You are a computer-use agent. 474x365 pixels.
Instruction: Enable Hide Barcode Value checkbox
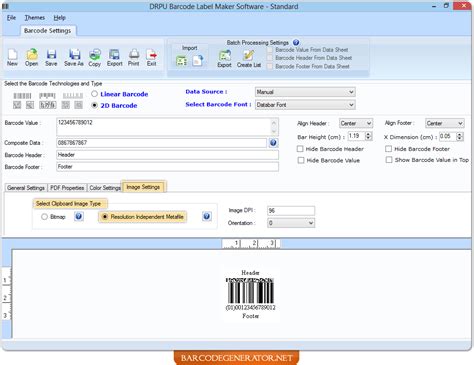pos(301,160)
